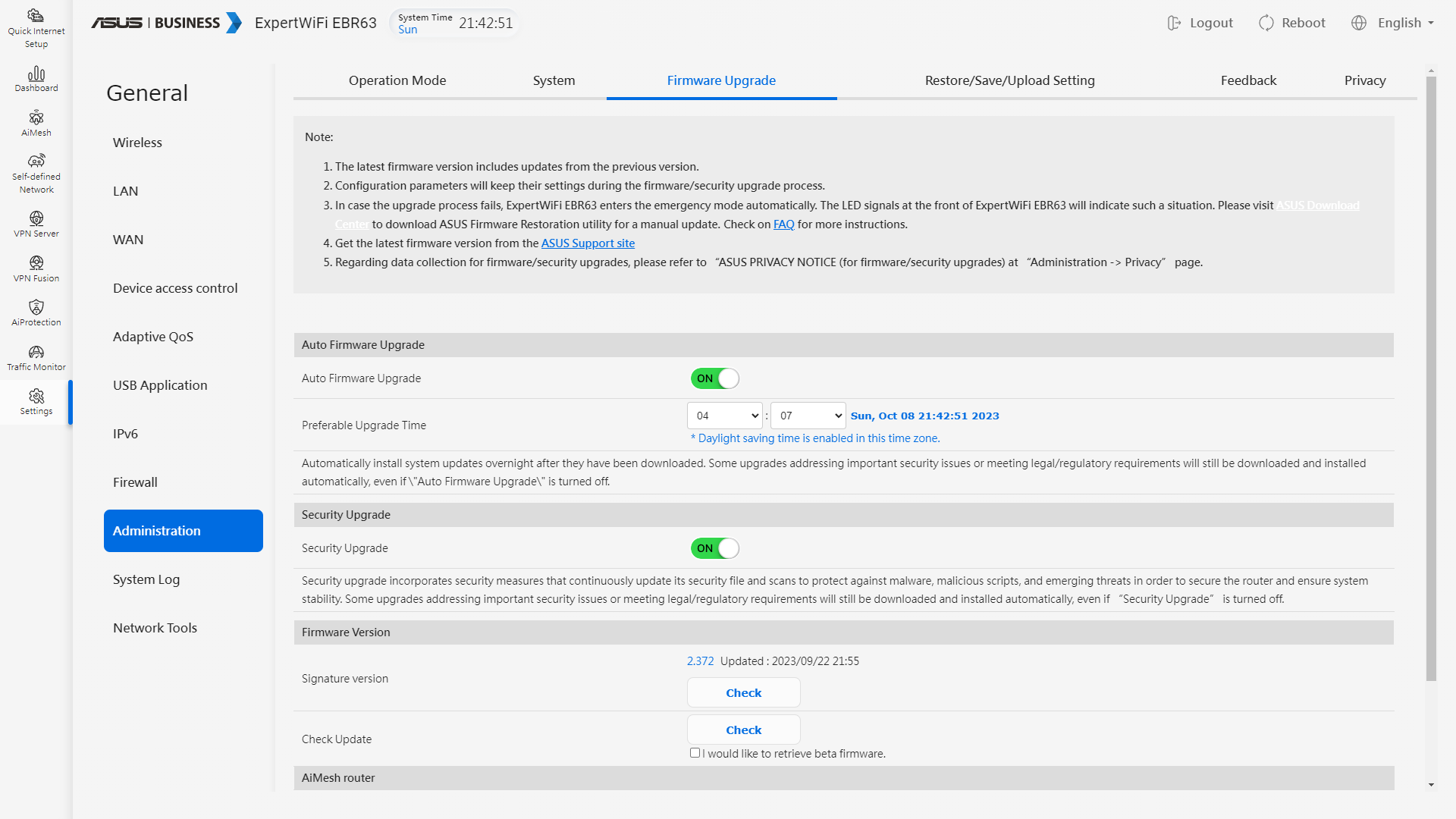Select System Log in General menu
The image size is (1456, 819).
click(x=146, y=579)
